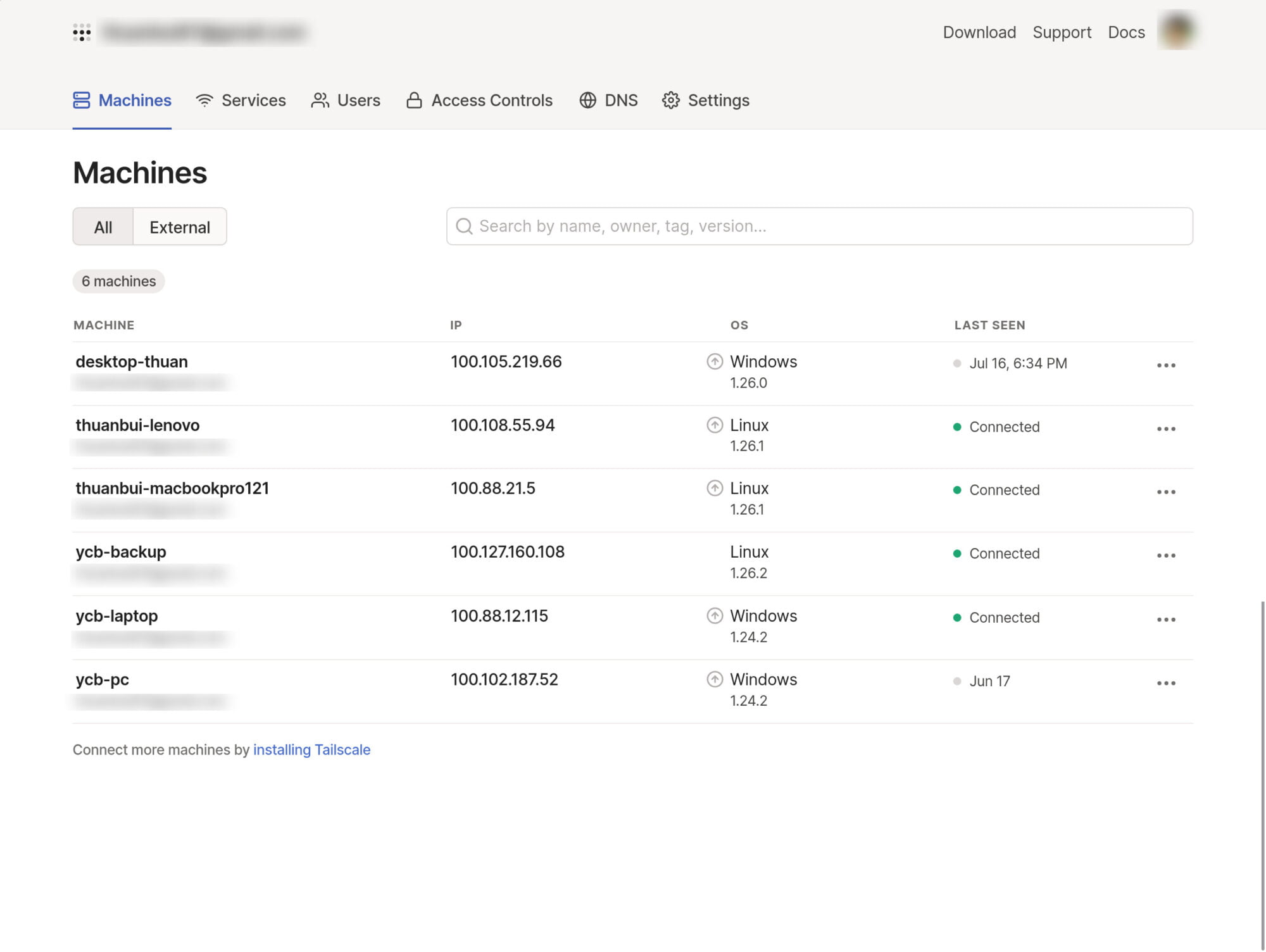Screen dimensions: 1266x952
Task: Open the app grid menu icon
Action: (82, 32)
